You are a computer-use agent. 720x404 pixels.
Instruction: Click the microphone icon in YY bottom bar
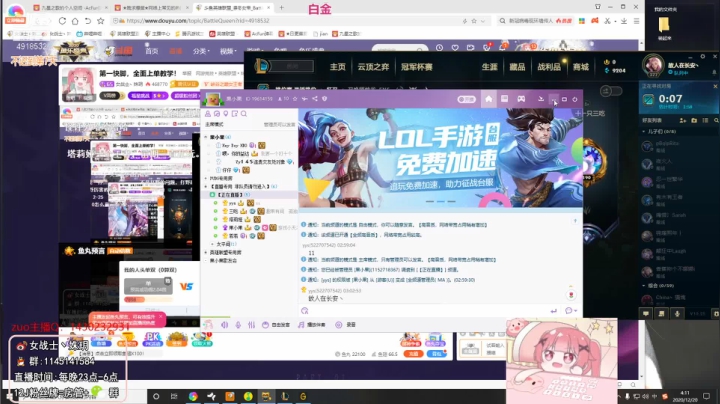tap(238, 325)
